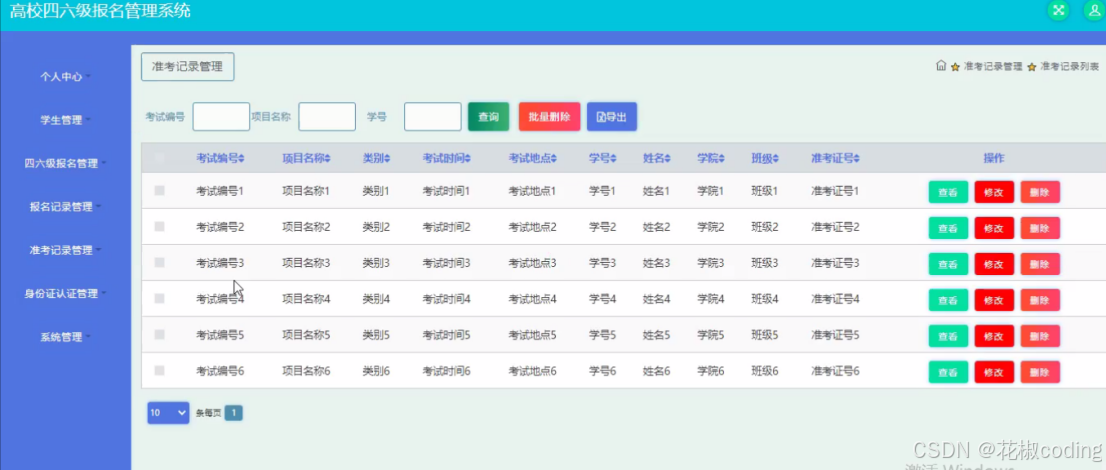The width and height of the screenshot is (1106, 470).
Task: Sort by 准考证号 column sort arrows
Action: [x=857, y=159]
